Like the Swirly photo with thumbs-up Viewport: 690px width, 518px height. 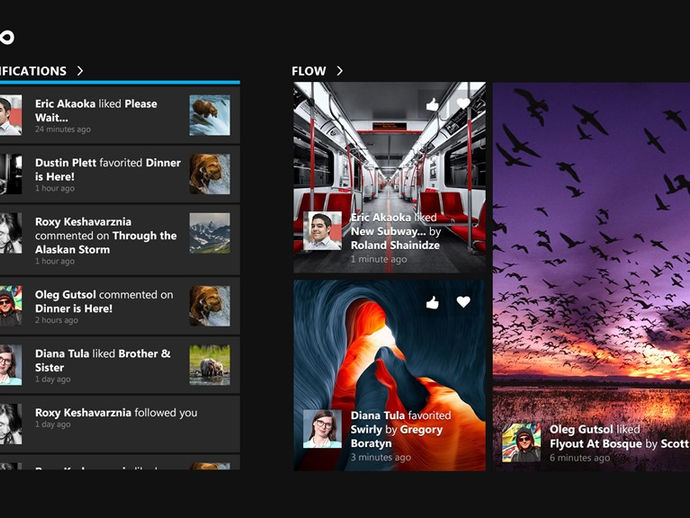coord(432,303)
